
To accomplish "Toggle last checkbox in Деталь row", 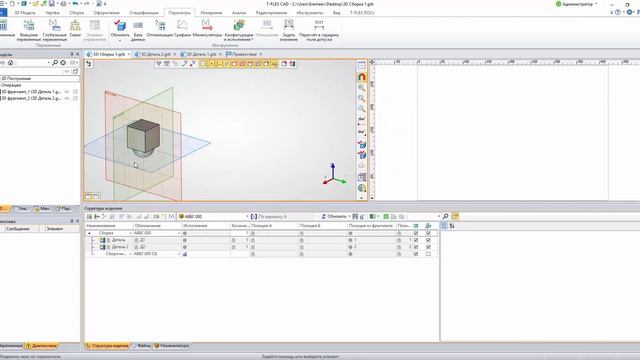I will [428, 240].
